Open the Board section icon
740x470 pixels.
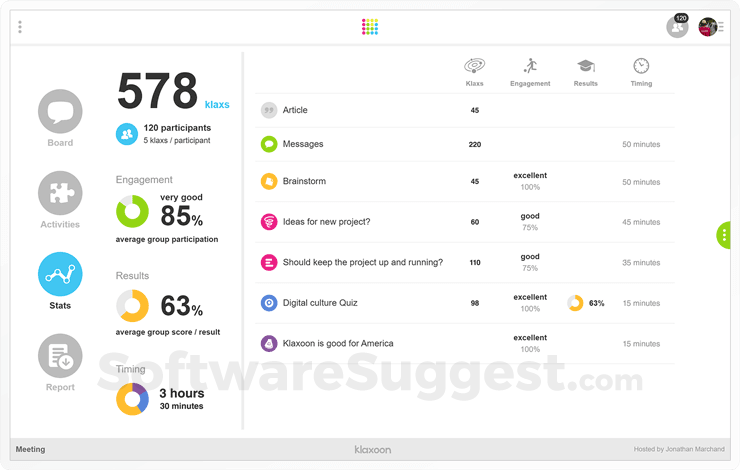tap(60, 112)
